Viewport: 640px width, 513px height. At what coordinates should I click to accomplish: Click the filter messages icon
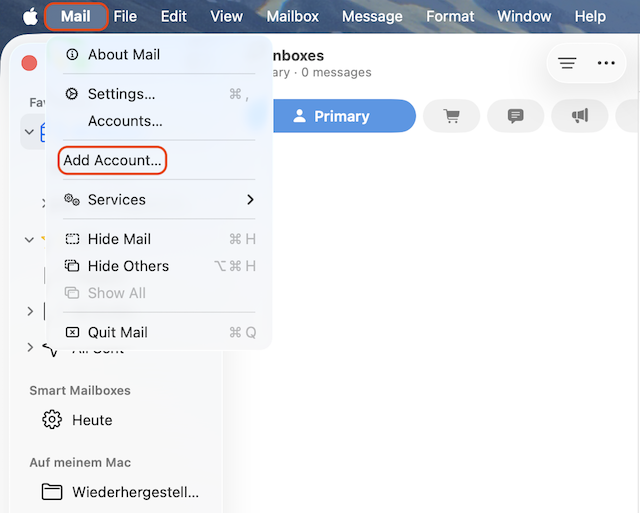coord(567,63)
